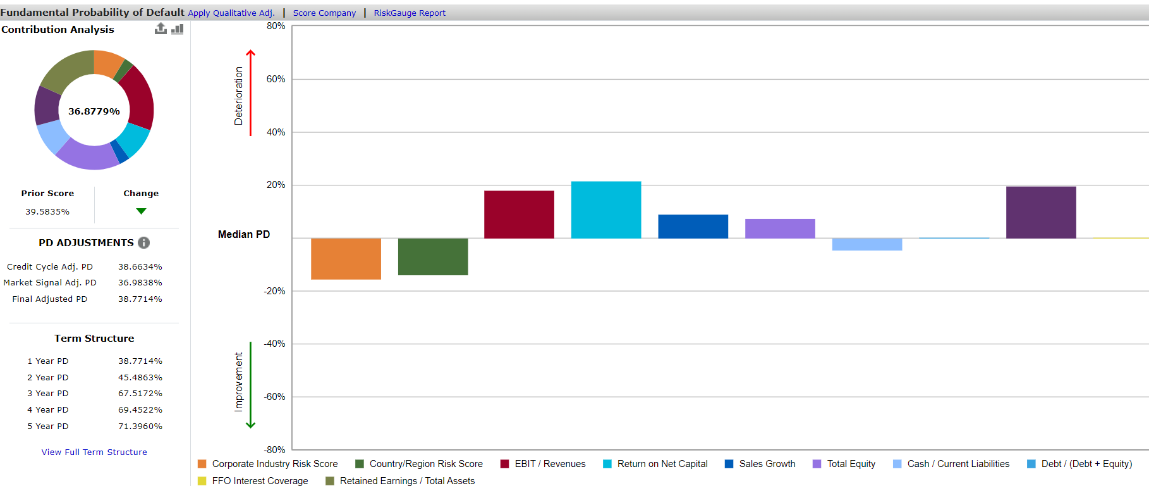1149x486 pixels.
Task: Click the Corporate Industry Risk Score legend swatch
Action: (x=203, y=464)
